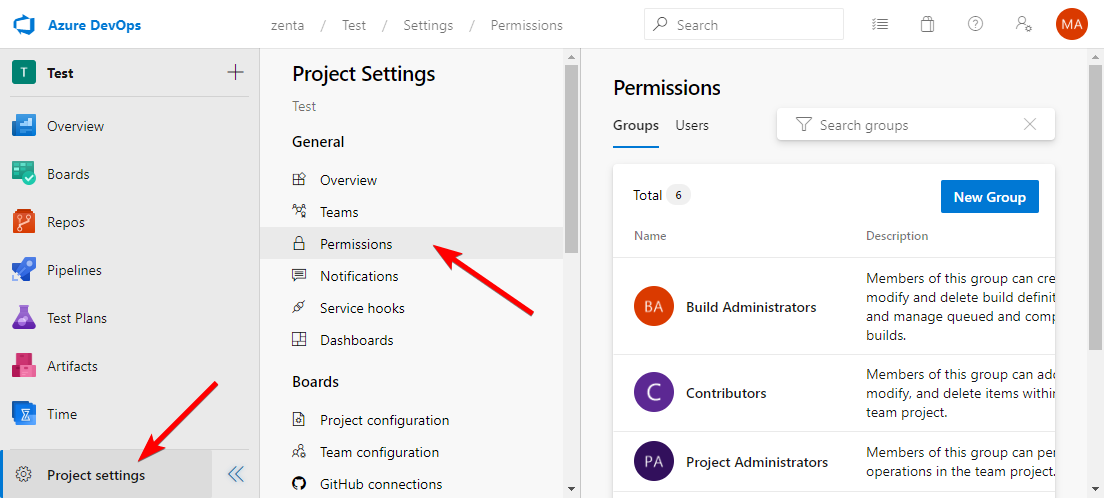Select the Permissions breadcrumb link

[x=527, y=25]
